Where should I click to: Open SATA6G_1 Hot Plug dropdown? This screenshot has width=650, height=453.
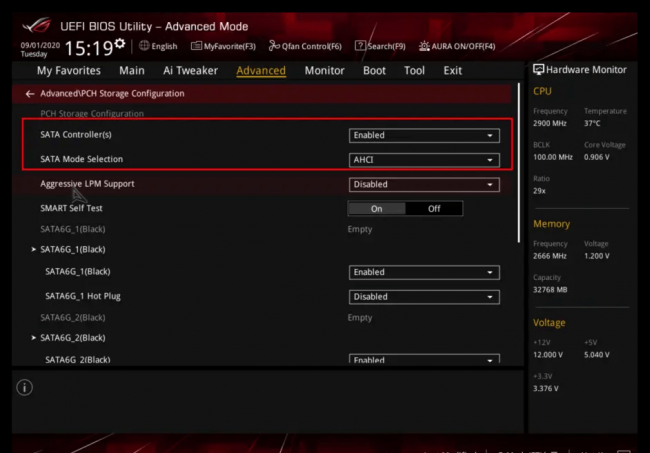pyautogui.click(x=424, y=297)
